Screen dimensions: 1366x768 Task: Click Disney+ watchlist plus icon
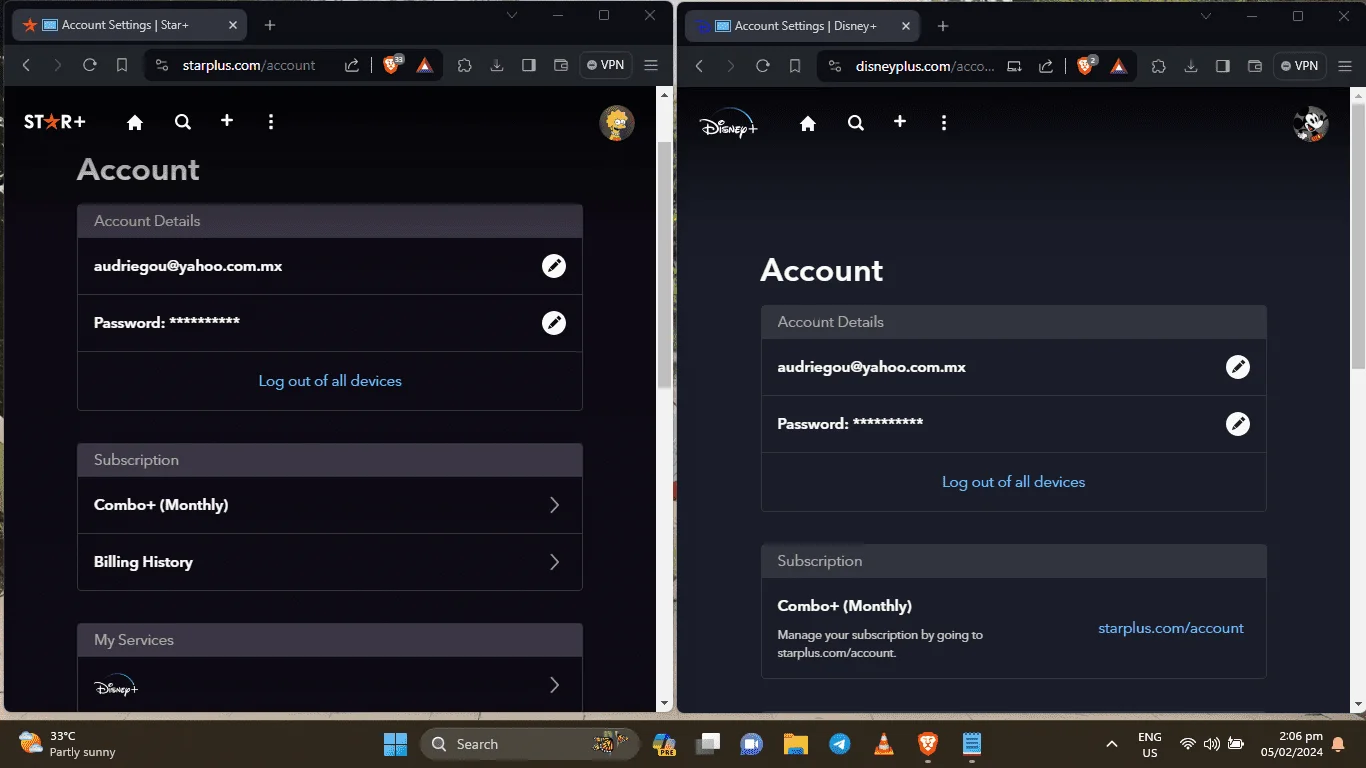pos(900,122)
